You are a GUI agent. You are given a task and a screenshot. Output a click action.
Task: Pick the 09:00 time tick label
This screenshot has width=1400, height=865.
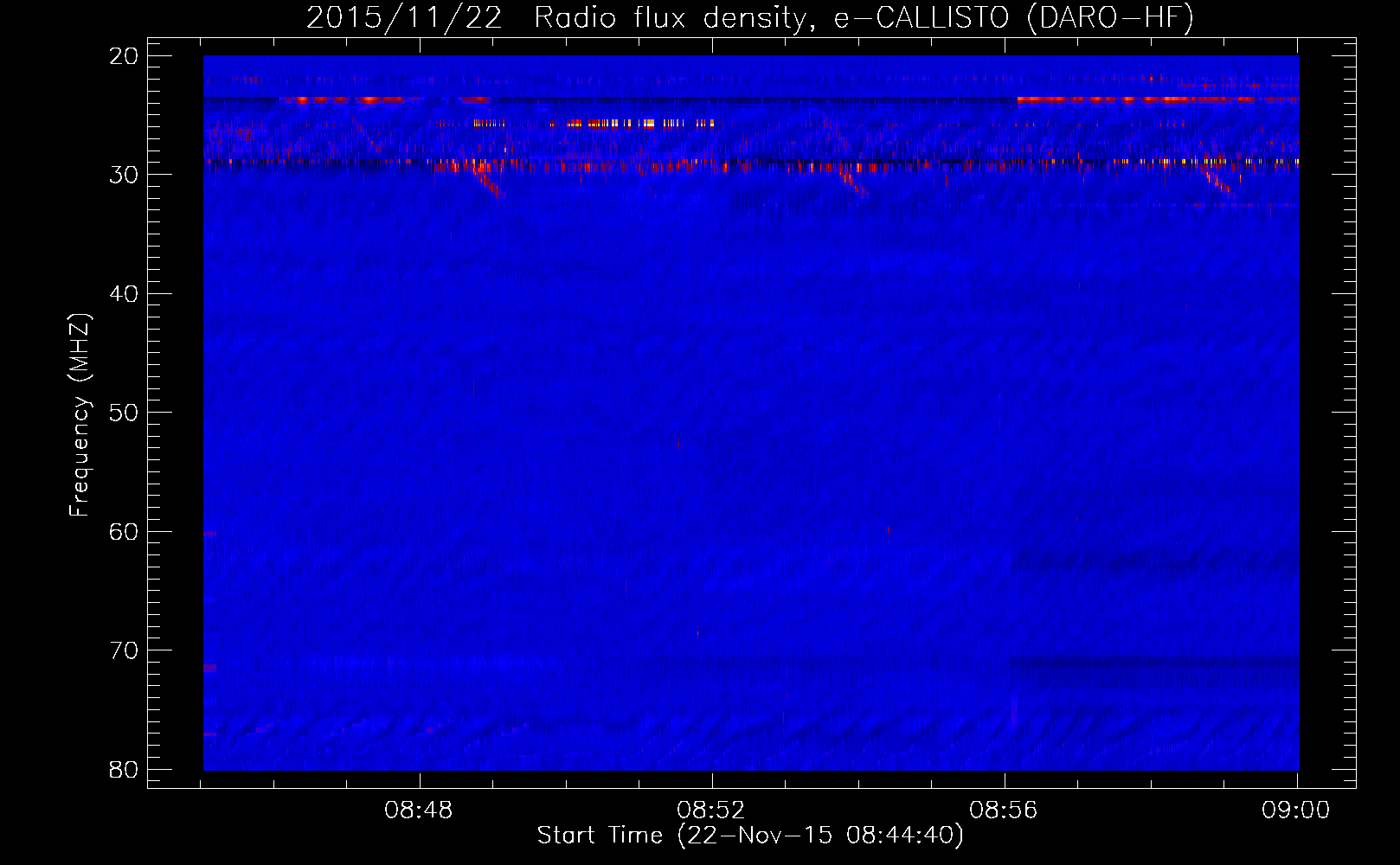[x=1296, y=811]
